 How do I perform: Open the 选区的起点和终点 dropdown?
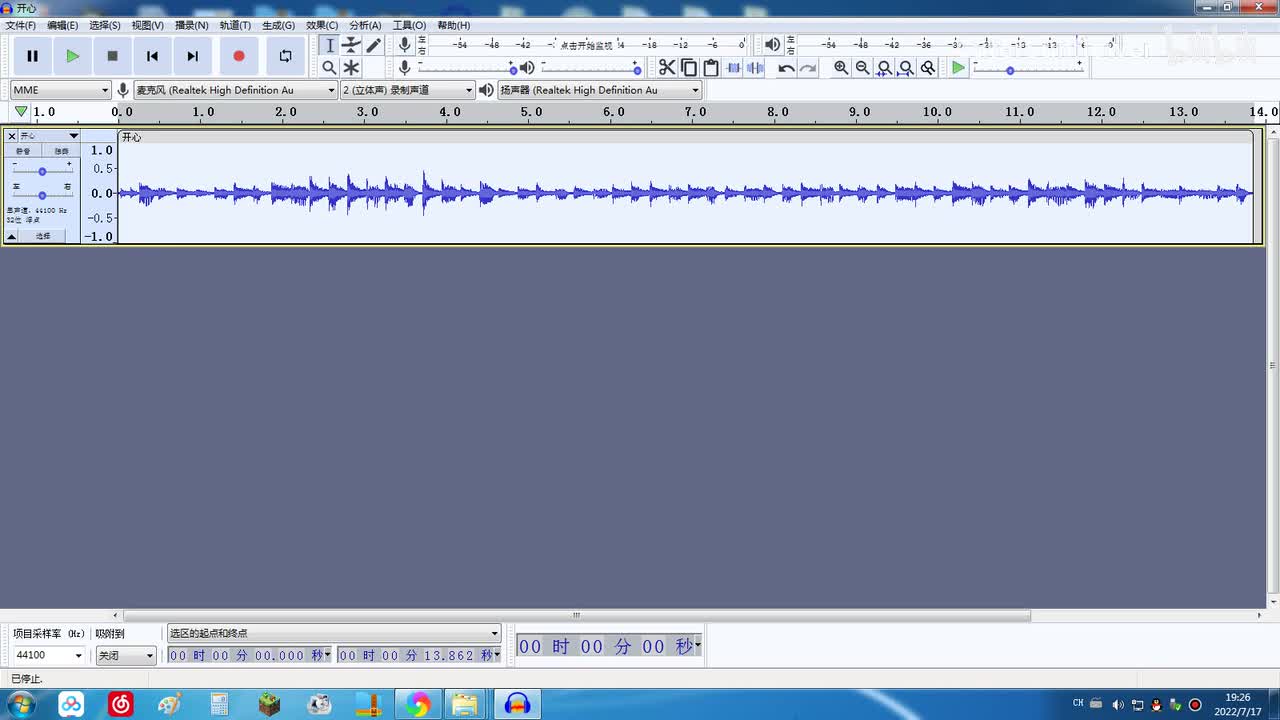pos(334,633)
